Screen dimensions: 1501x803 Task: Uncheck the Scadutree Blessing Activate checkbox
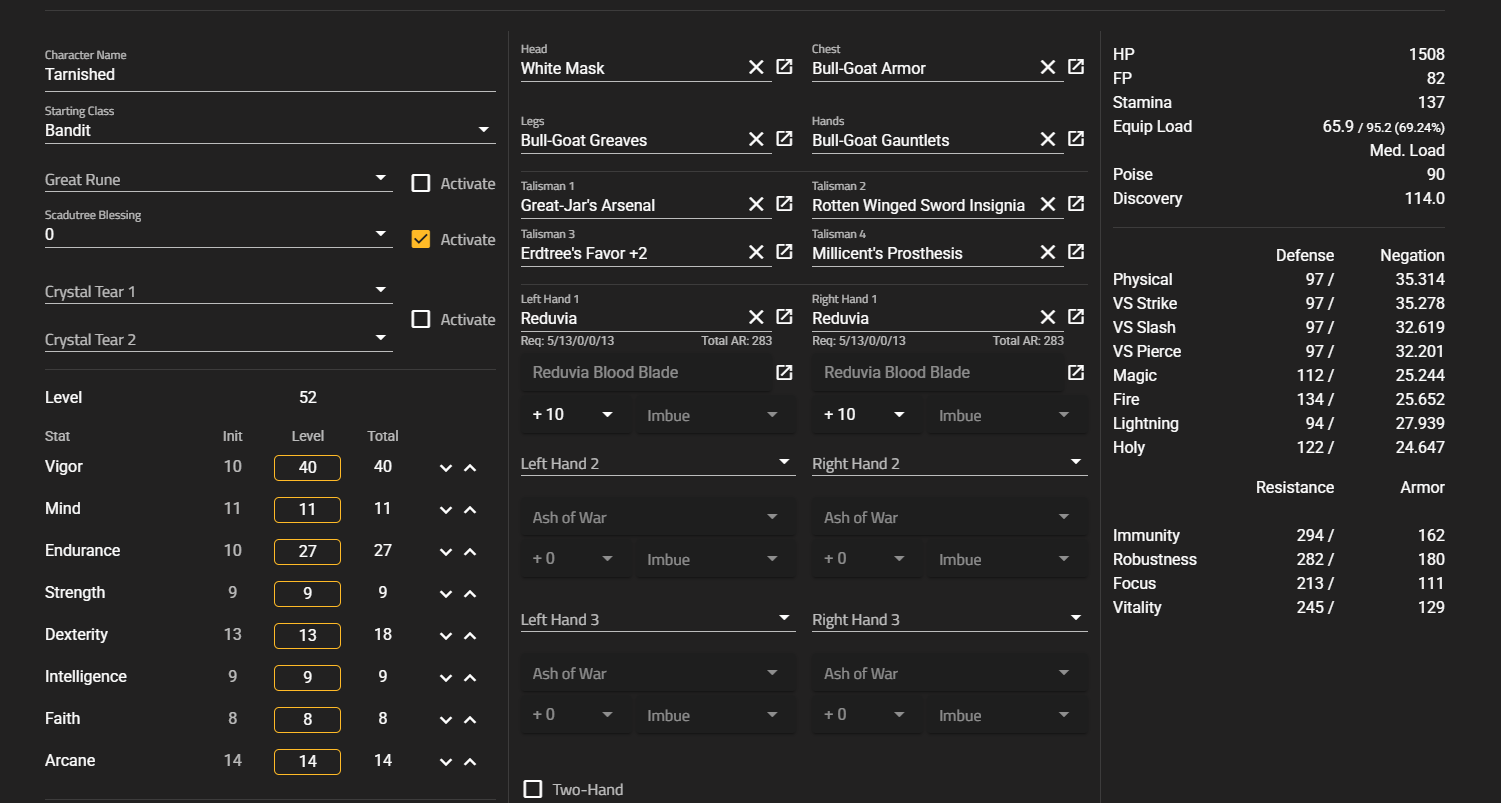pyautogui.click(x=421, y=239)
